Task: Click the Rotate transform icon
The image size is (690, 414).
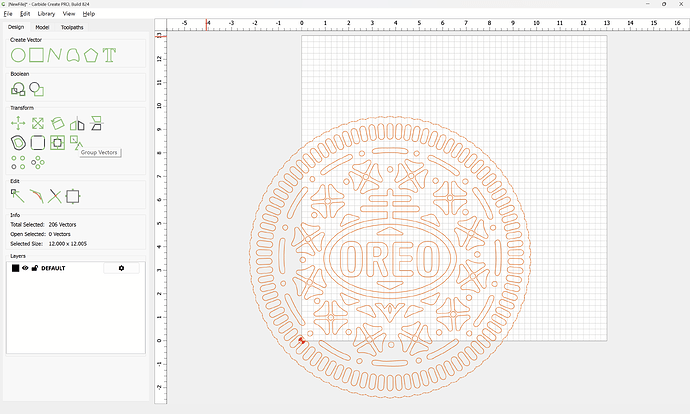Action: (57, 123)
